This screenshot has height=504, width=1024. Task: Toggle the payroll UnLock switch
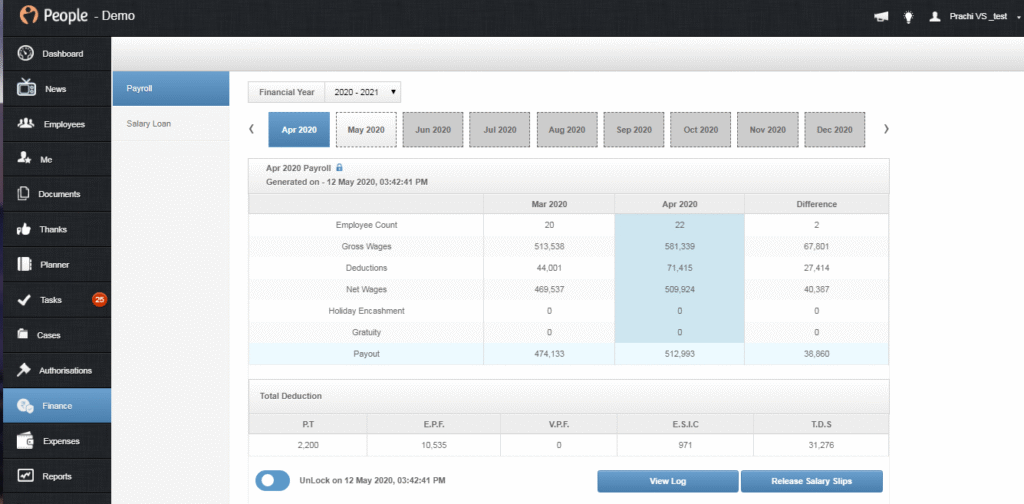click(x=272, y=480)
